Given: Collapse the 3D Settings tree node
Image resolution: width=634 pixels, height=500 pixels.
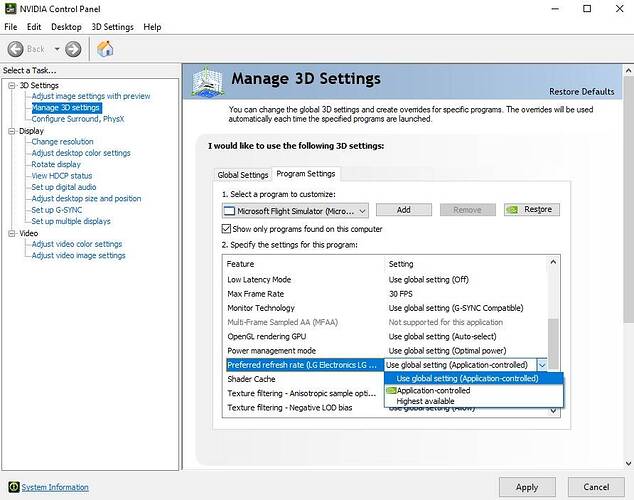Looking at the screenshot, I should (12, 85).
